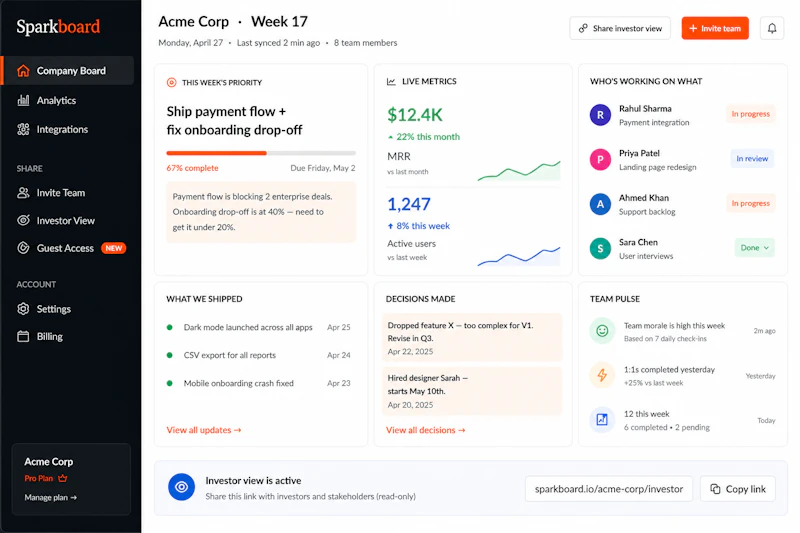Click the Analytics bar chart icon
The width and height of the screenshot is (800, 533).
pyautogui.click(x=23, y=100)
